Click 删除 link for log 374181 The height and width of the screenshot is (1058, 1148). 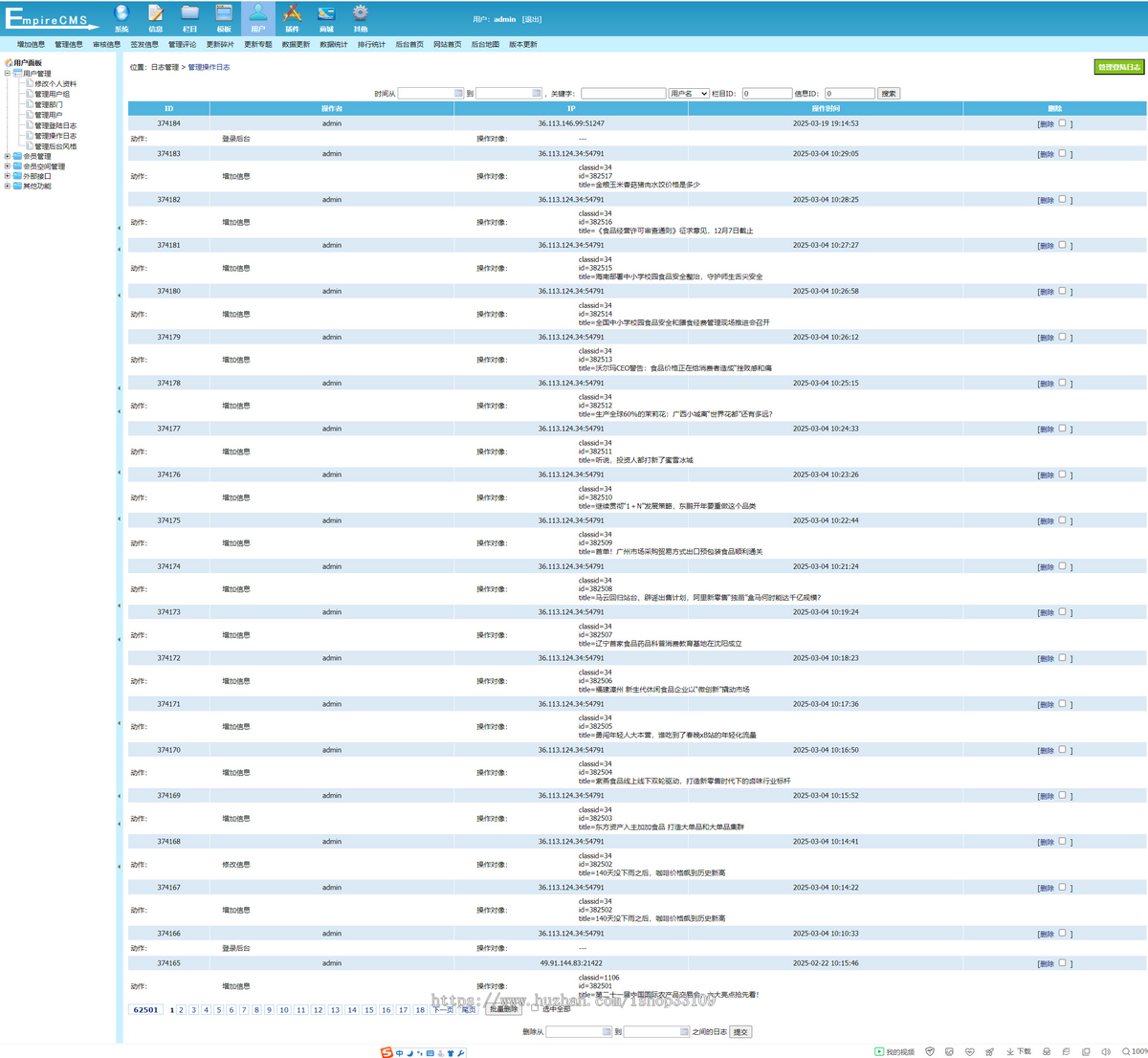coord(1047,246)
